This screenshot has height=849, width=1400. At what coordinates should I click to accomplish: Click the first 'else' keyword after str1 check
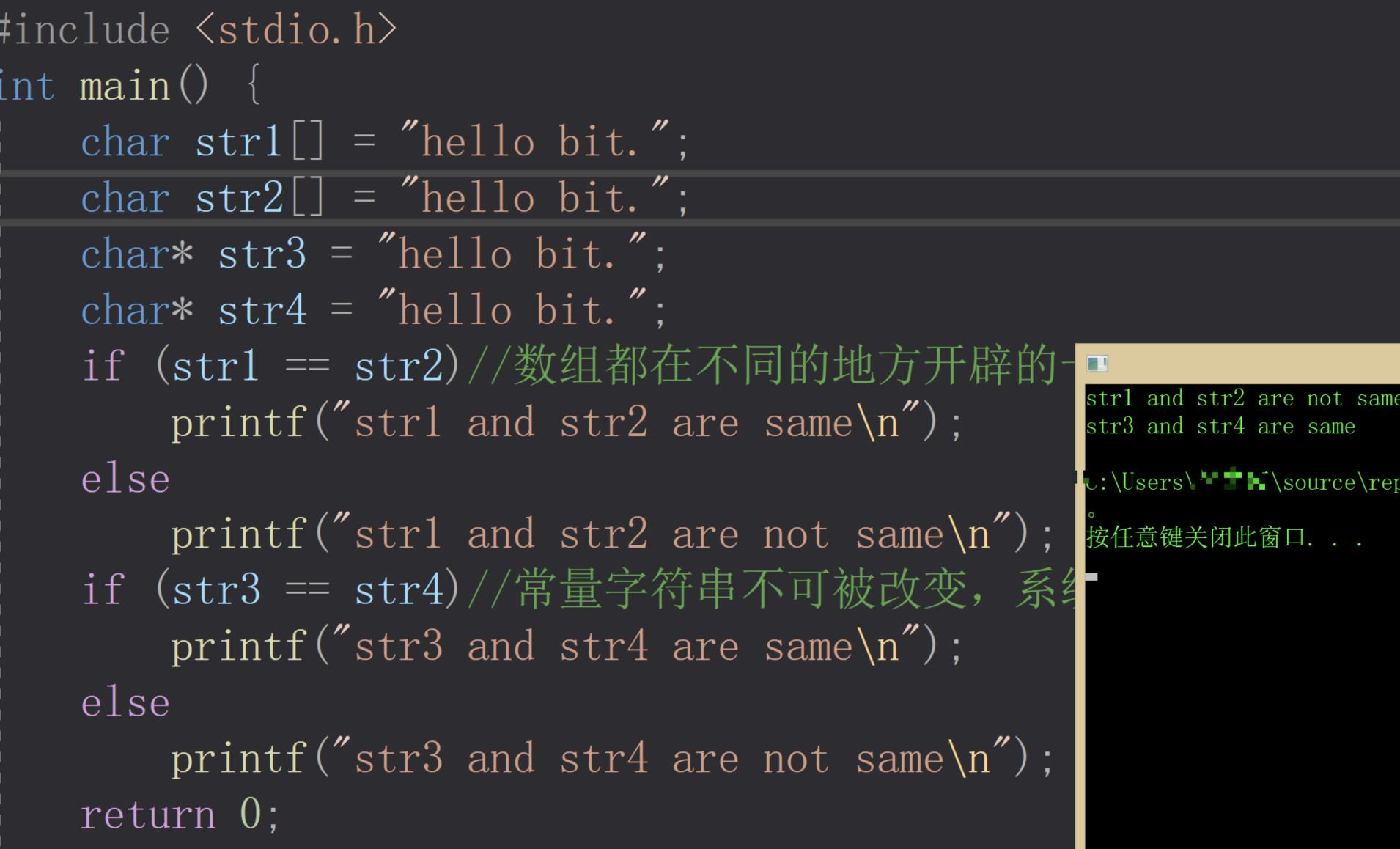tap(125, 479)
